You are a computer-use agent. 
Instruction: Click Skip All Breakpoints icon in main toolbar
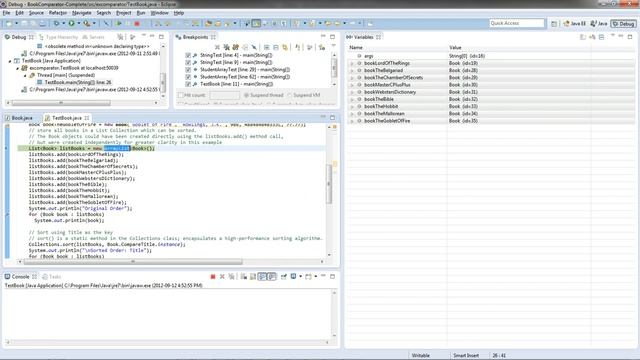[x=106, y=24]
